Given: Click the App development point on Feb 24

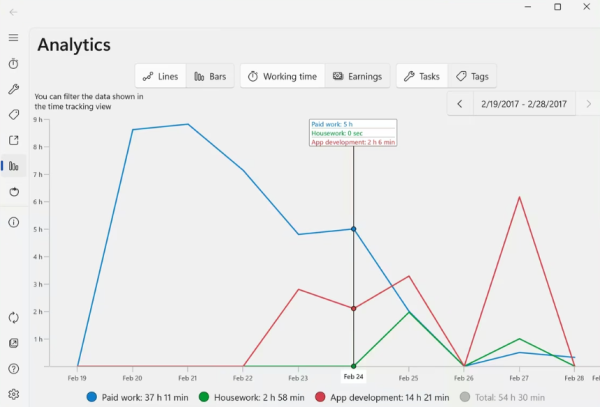Looking at the screenshot, I should (x=354, y=308).
